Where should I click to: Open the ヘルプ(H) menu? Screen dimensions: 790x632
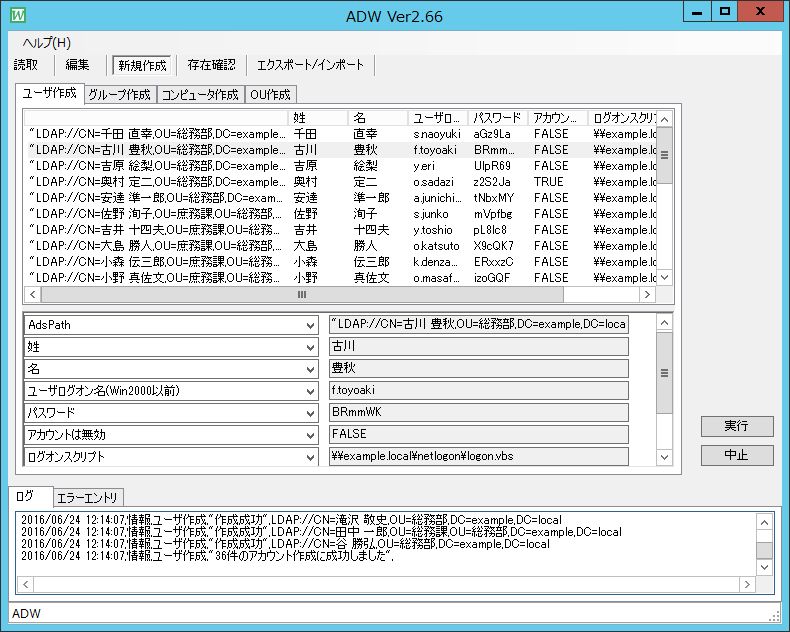tap(47, 43)
